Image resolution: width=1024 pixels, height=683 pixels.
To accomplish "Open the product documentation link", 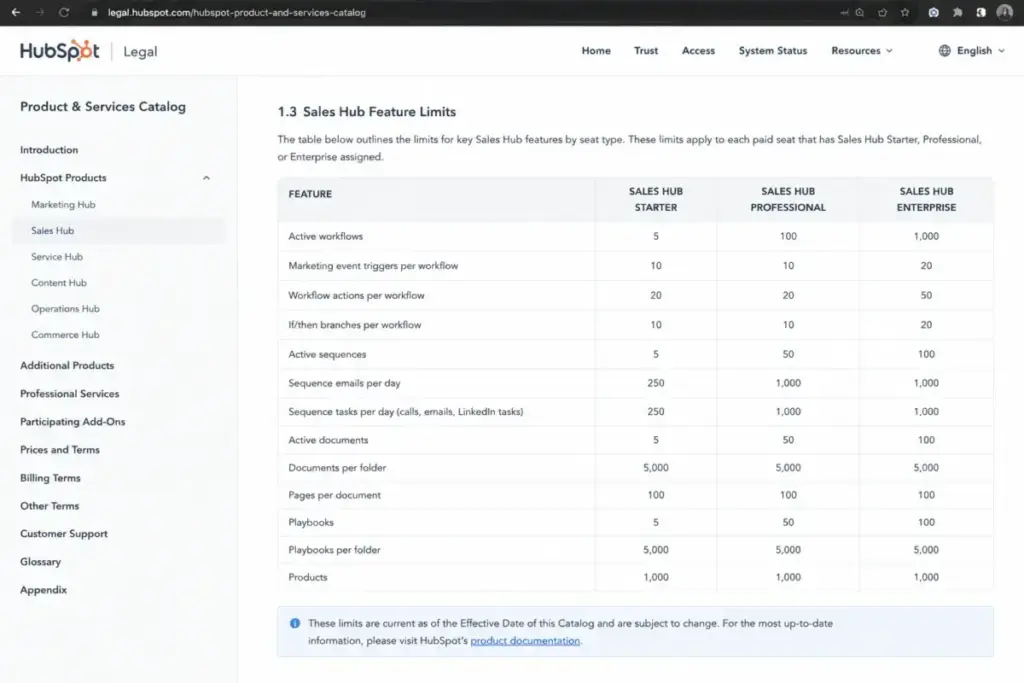I will coord(525,641).
